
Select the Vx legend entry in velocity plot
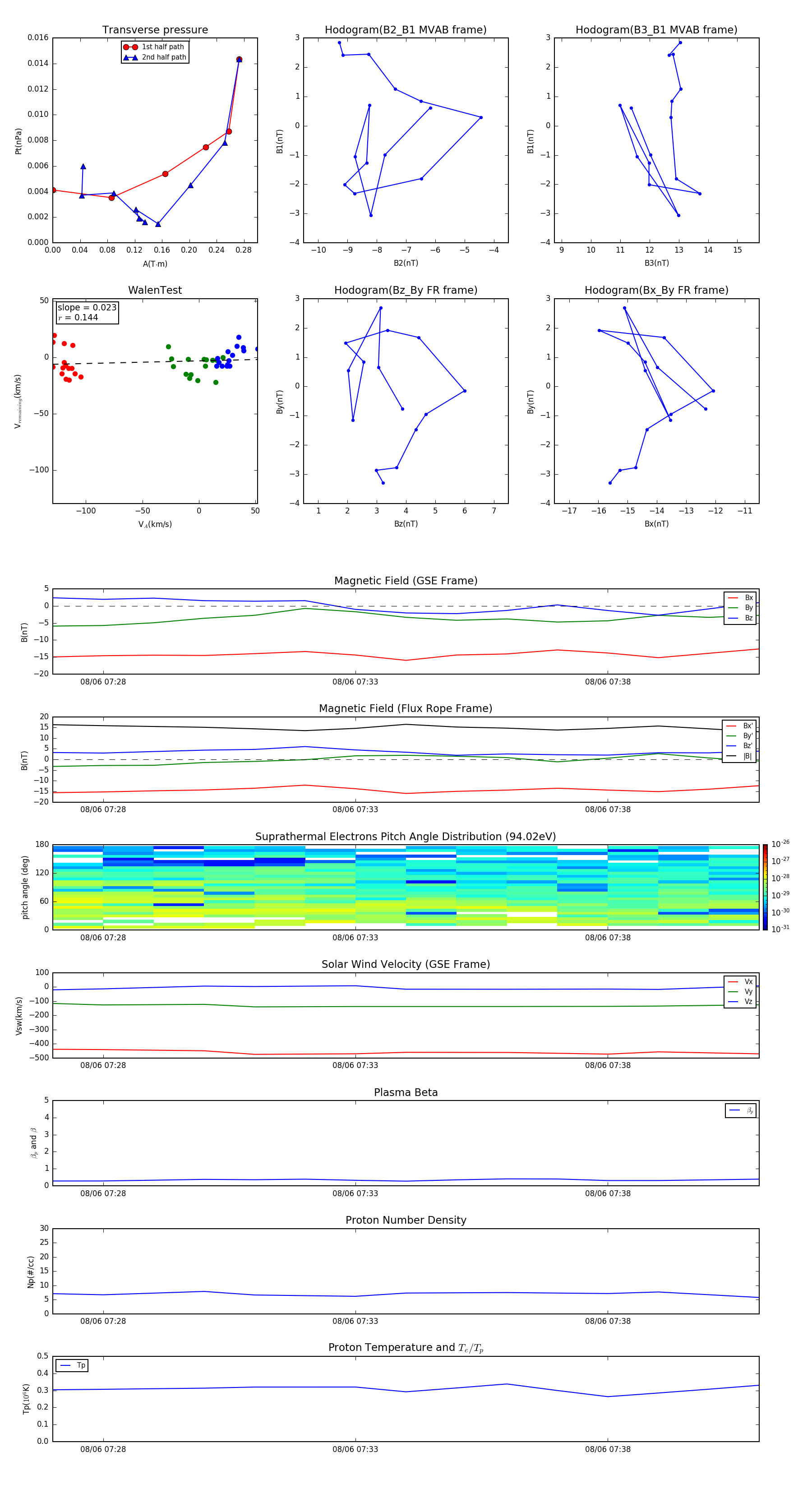pos(741,981)
